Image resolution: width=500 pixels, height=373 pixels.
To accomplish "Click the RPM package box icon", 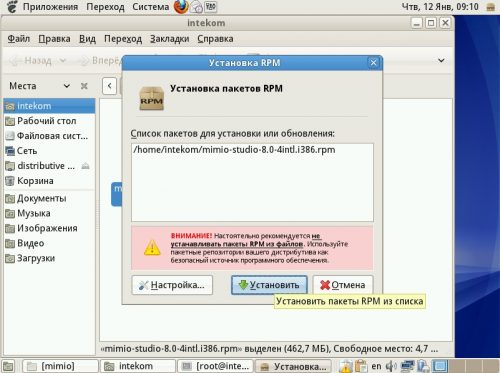I will point(151,98).
